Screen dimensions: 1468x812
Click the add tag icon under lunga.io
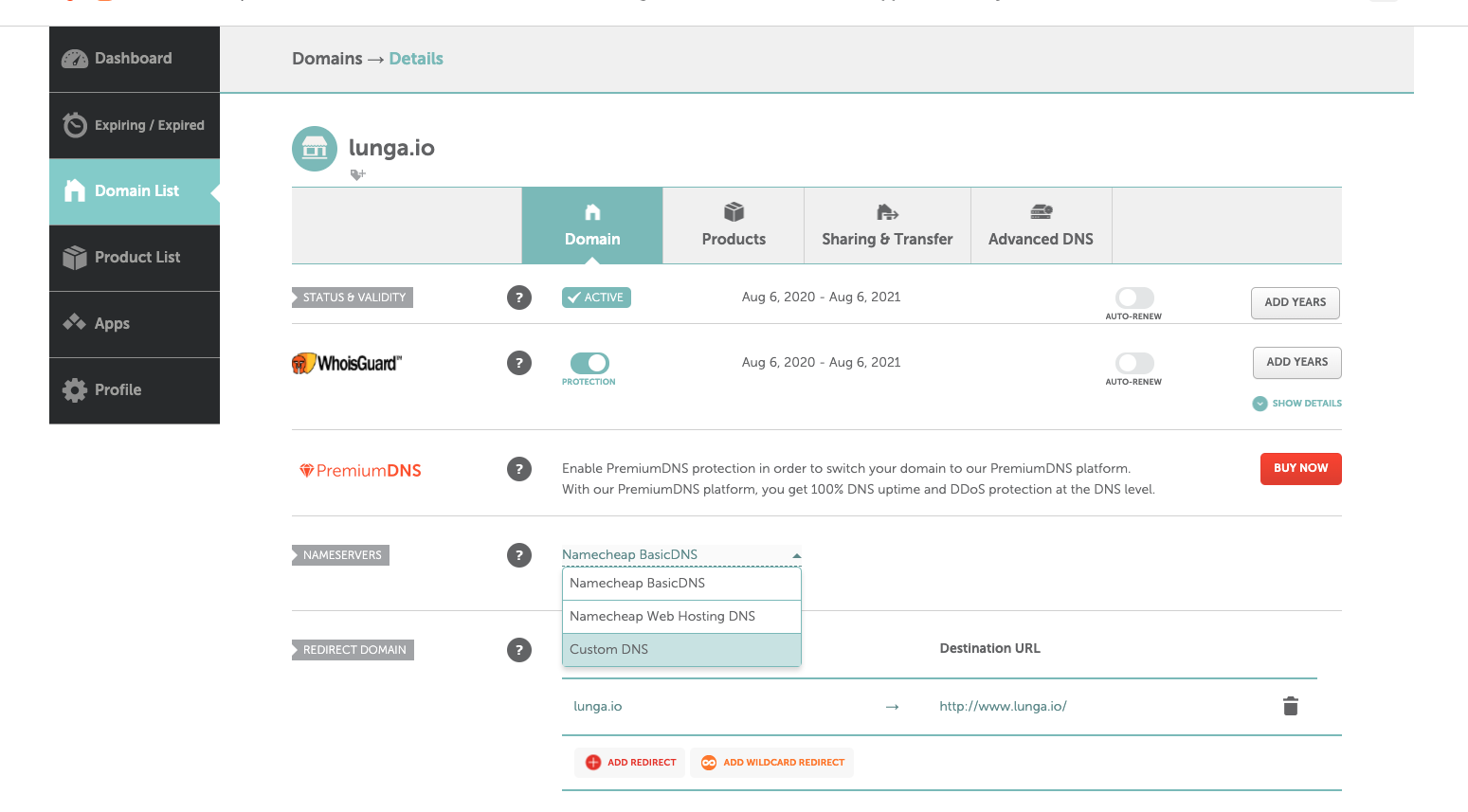tap(357, 174)
